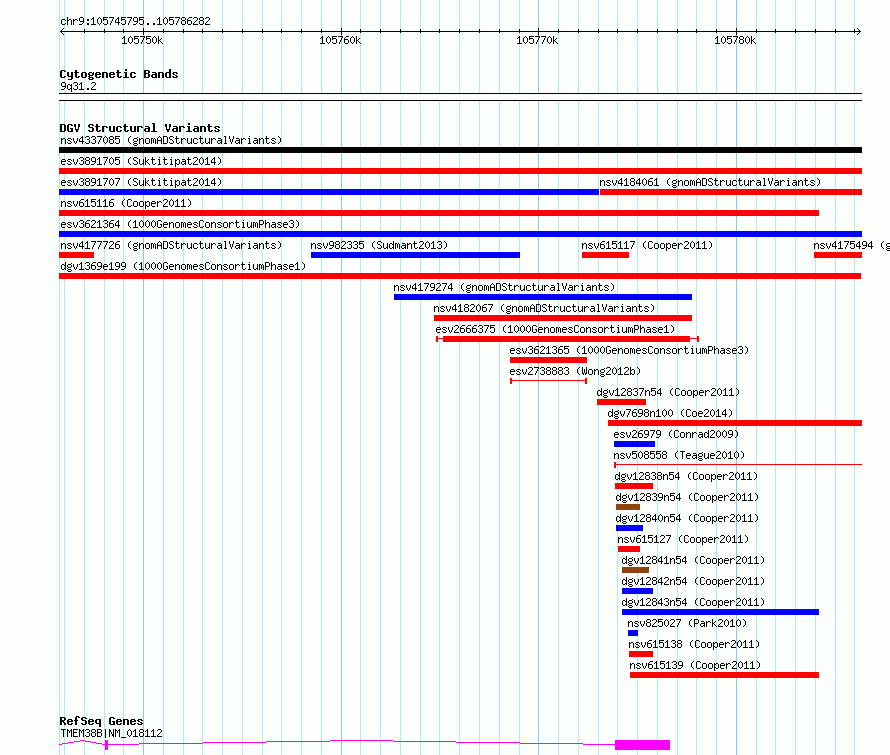Click the red bar under nsv4175494
Screen dimensions: 890x755
click(x=838, y=255)
